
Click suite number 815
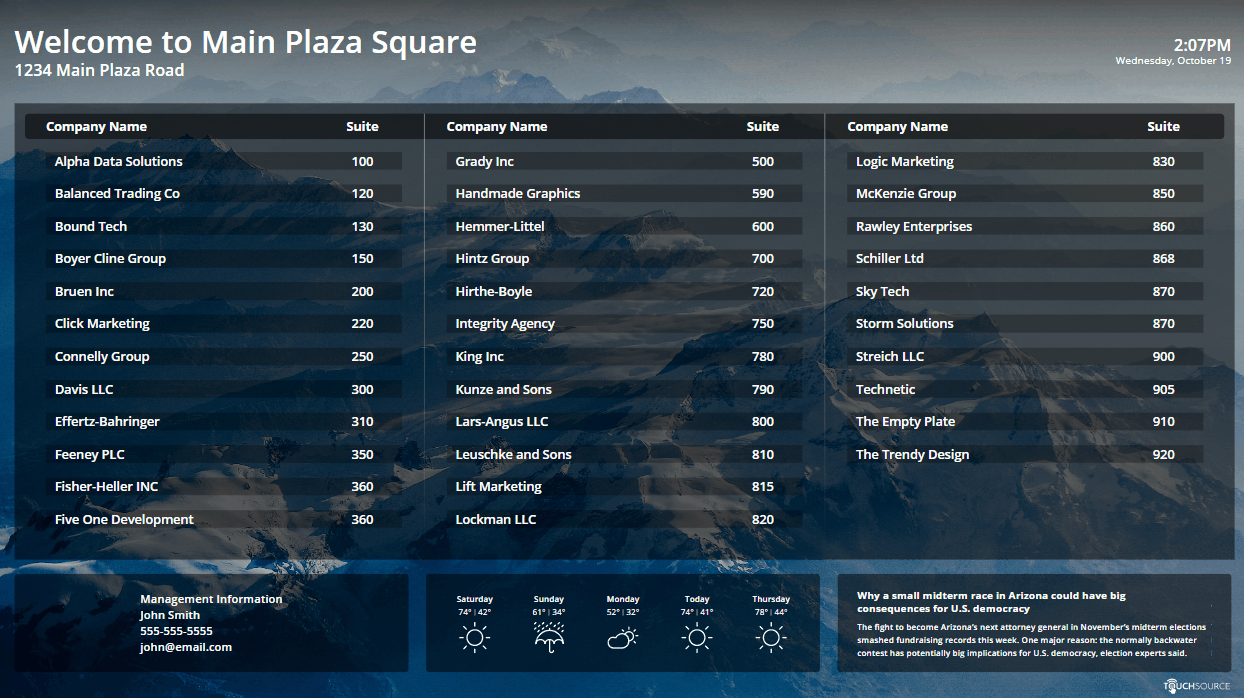[x=763, y=486]
